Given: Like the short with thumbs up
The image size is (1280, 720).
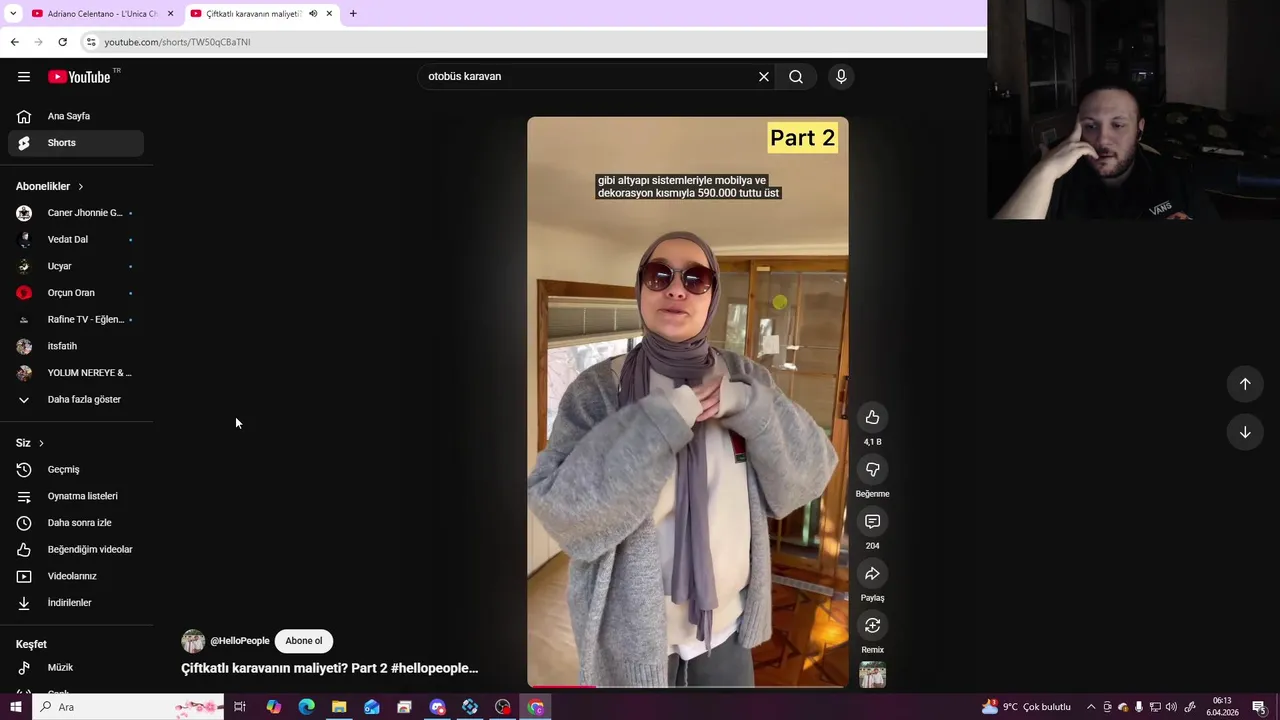Looking at the screenshot, I should point(872,417).
